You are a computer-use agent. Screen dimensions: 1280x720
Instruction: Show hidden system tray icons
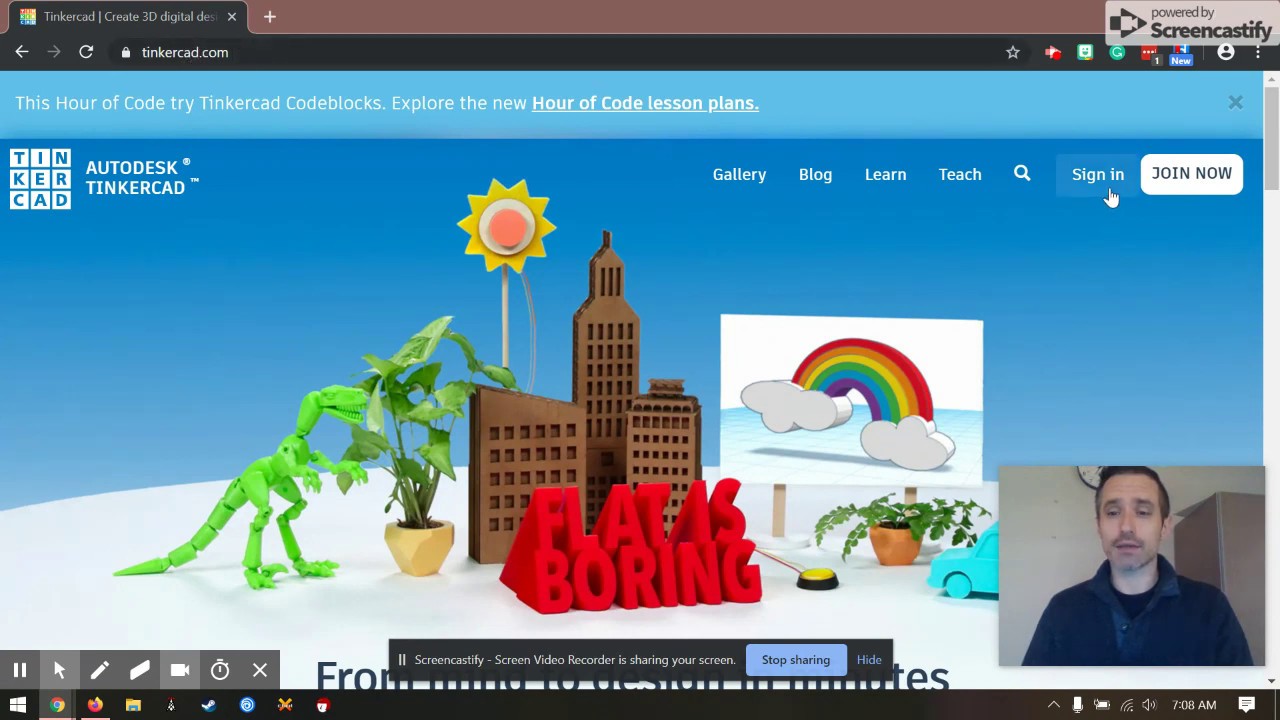[x=1053, y=705]
